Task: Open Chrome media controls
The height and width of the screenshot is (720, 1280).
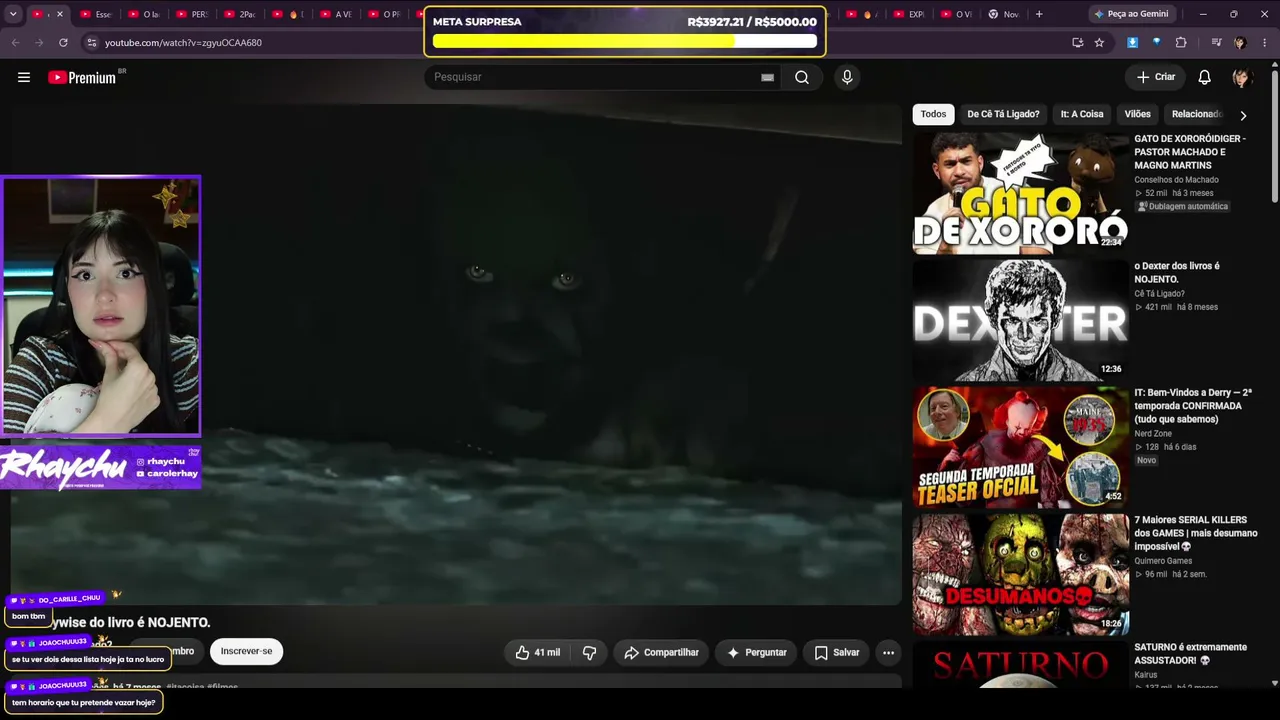Action: (x=1216, y=43)
